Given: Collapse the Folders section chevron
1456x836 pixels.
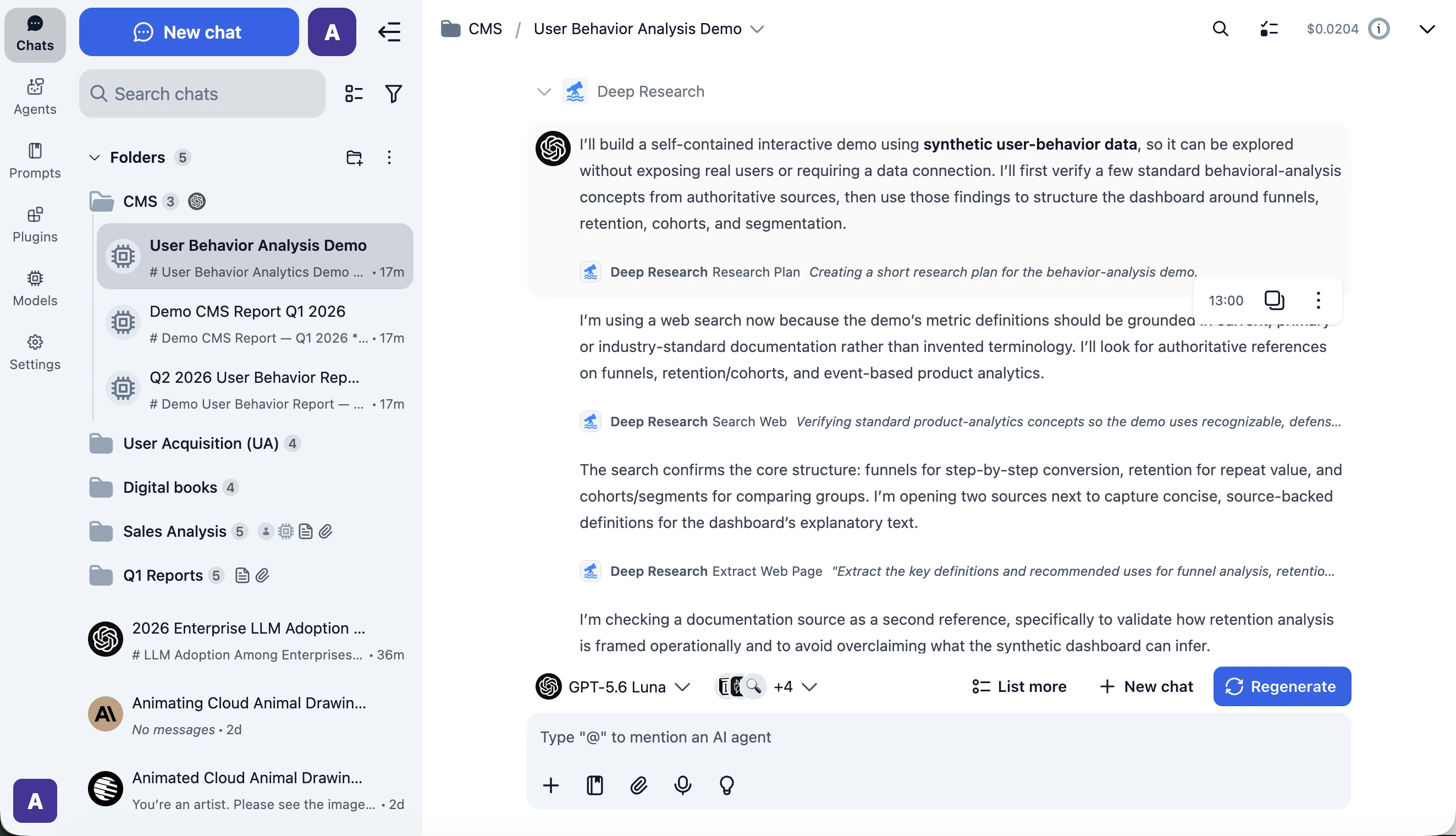Looking at the screenshot, I should point(95,157).
